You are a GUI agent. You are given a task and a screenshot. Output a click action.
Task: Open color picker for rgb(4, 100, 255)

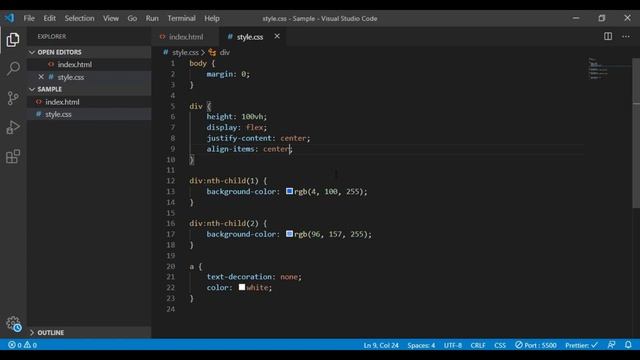[x=289, y=191]
